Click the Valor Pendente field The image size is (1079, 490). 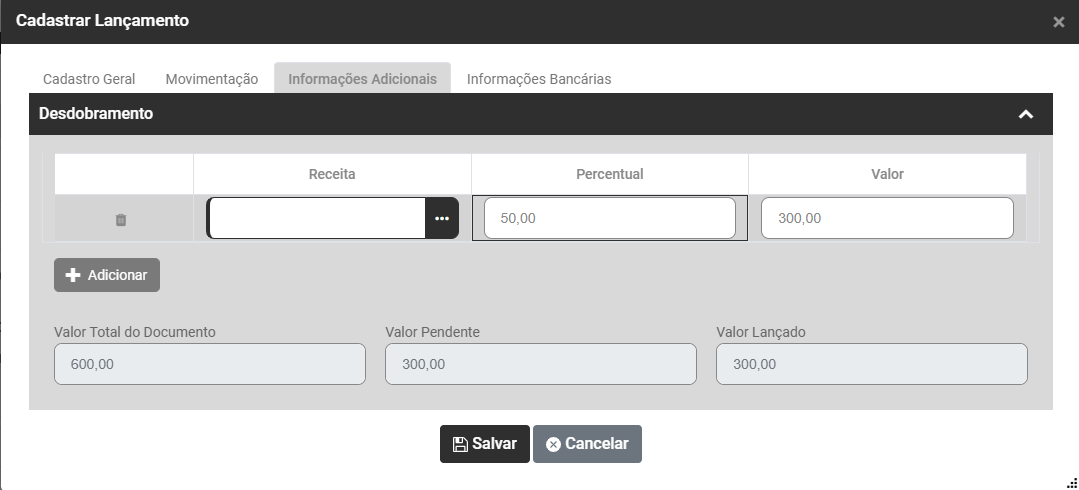pyautogui.click(x=540, y=365)
